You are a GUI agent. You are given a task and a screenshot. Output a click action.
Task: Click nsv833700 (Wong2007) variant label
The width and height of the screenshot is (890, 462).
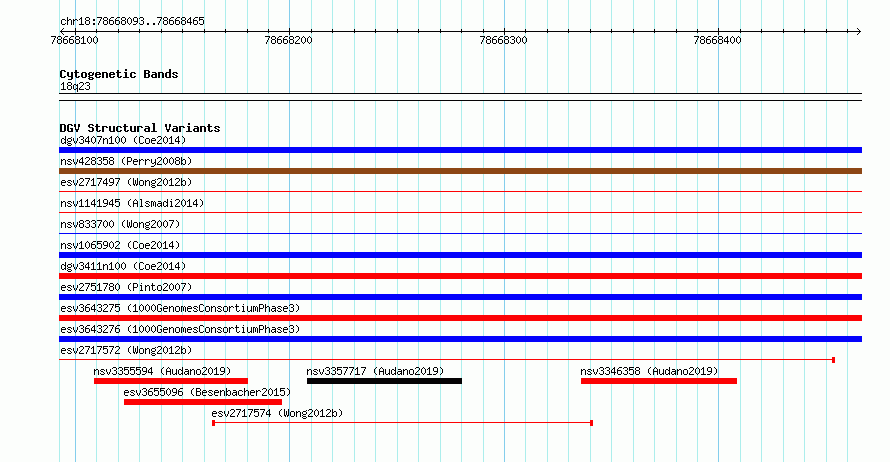point(120,224)
